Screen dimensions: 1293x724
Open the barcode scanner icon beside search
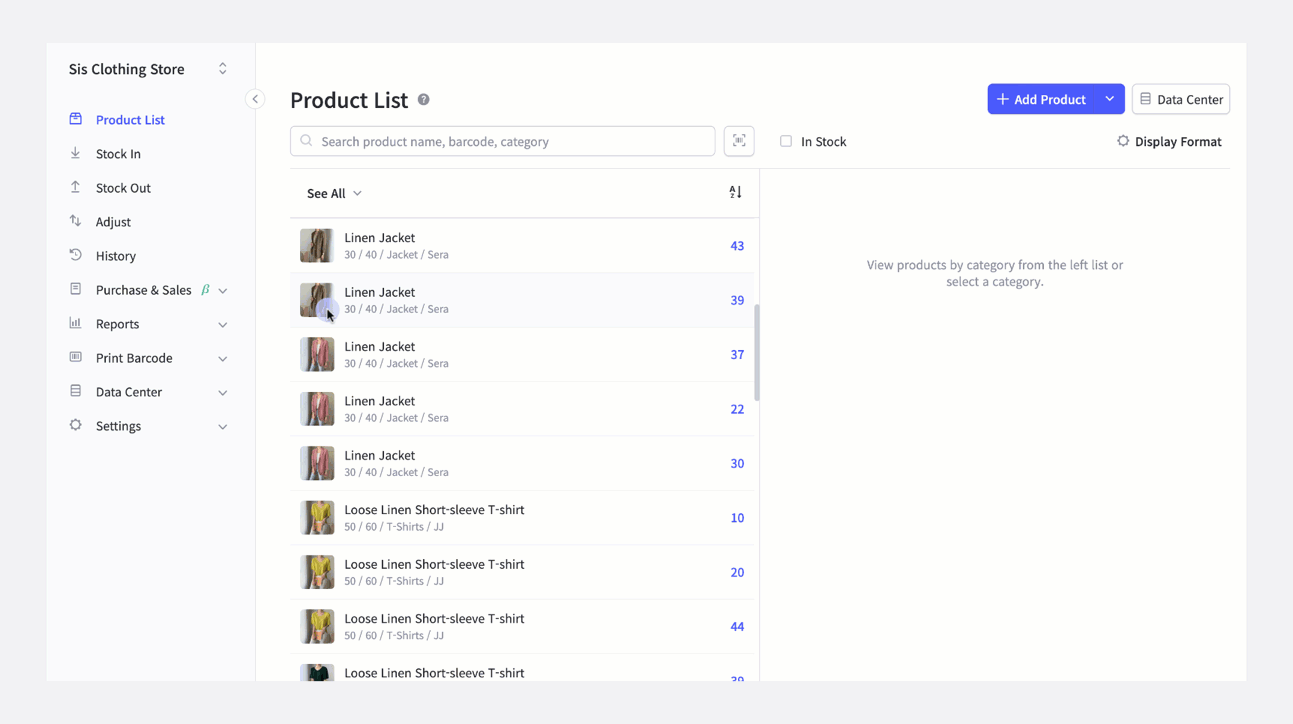pyautogui.click(x=739, y=141)
